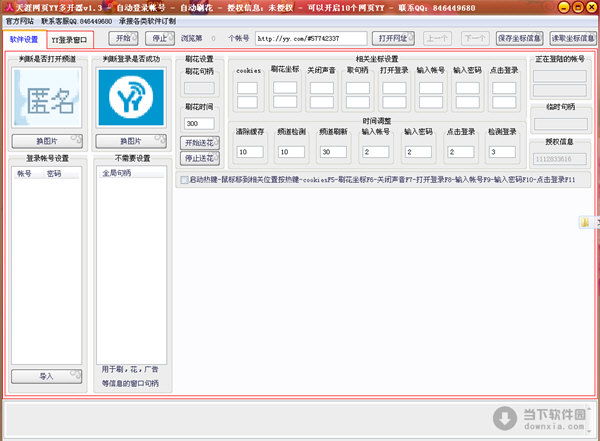Viewport: 600px width, 441px height.
Task: Click the 匿名 channel thumbnail image
Action: point(46,98)
